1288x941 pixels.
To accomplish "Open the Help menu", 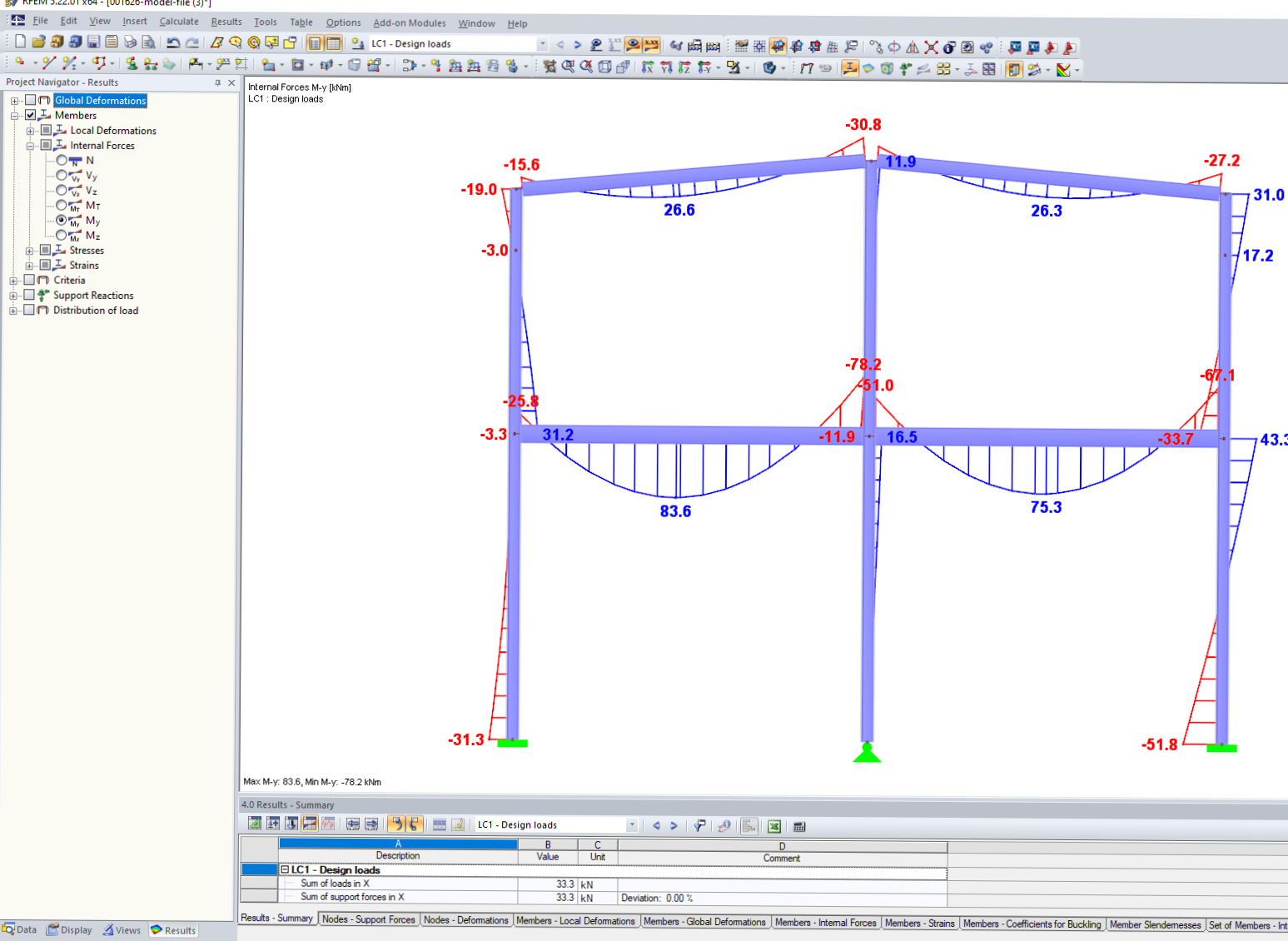I will click(x=517, y=23).
